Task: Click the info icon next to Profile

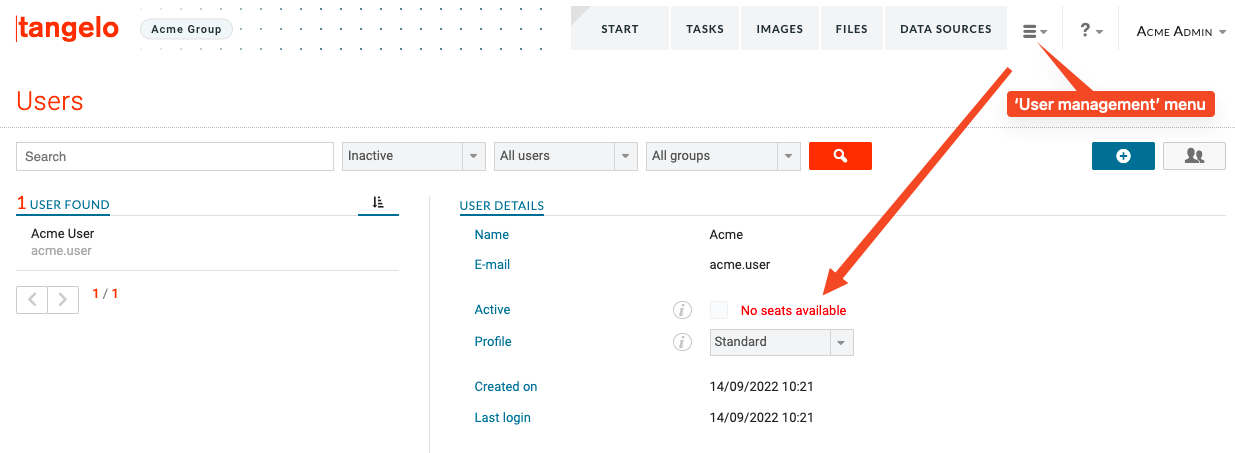Action: [682, 342]
